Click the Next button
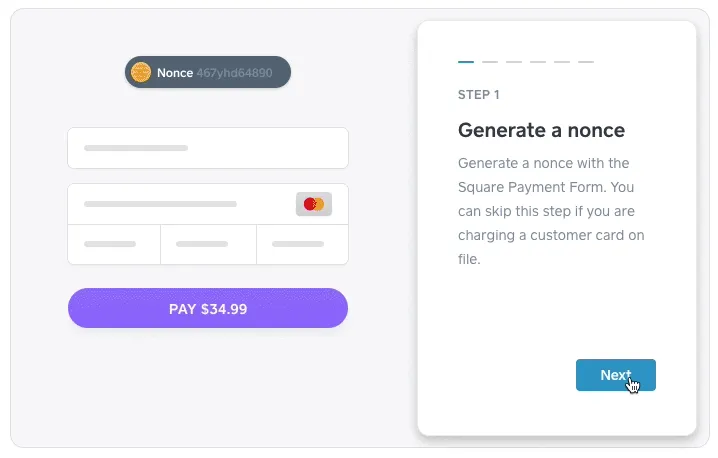This screenshot has height=458, width=718. [615, 375]
